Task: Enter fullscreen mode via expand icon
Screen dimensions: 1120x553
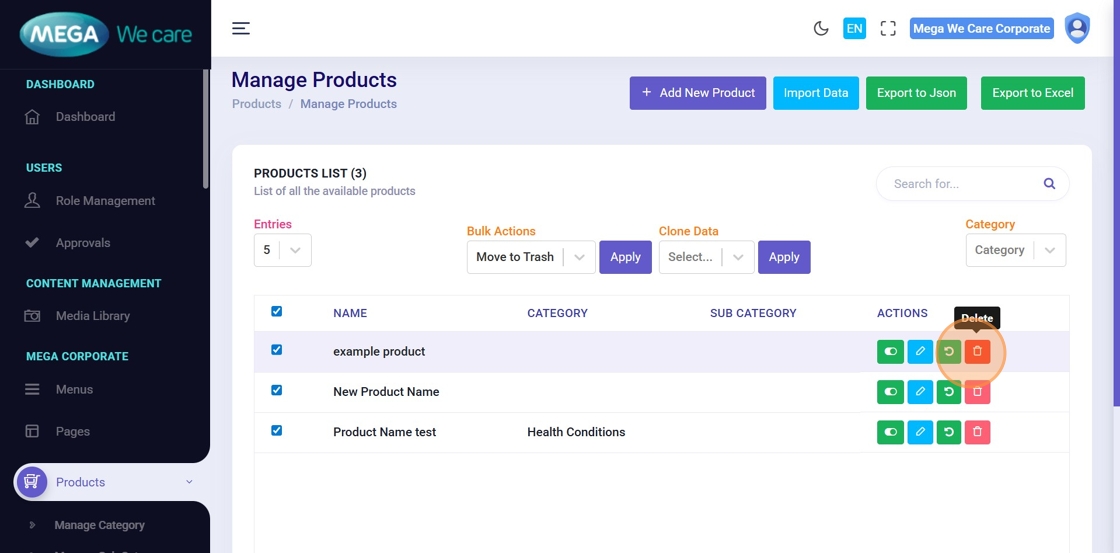Action: (x=888, y=28)
